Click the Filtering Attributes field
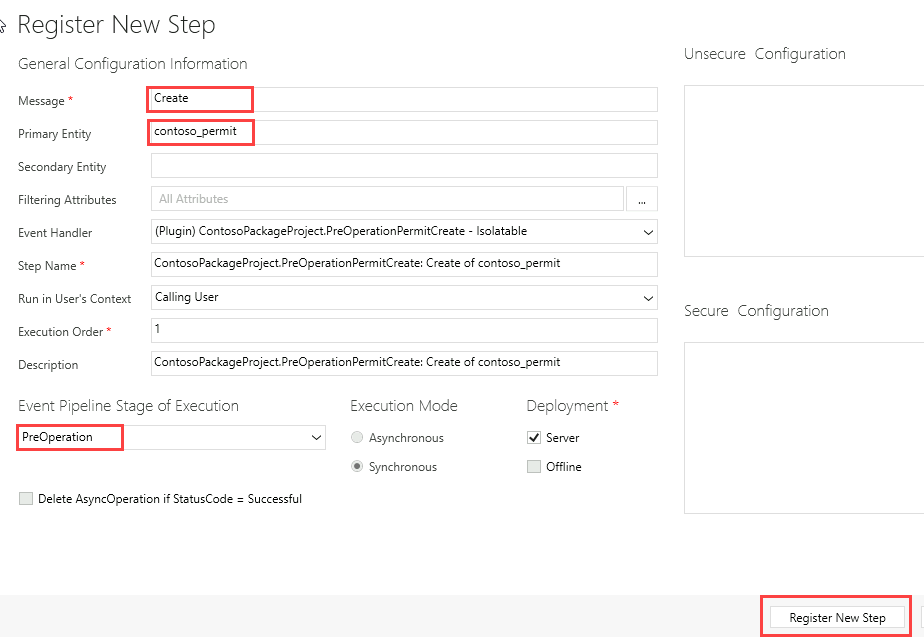 click(387, 200)
